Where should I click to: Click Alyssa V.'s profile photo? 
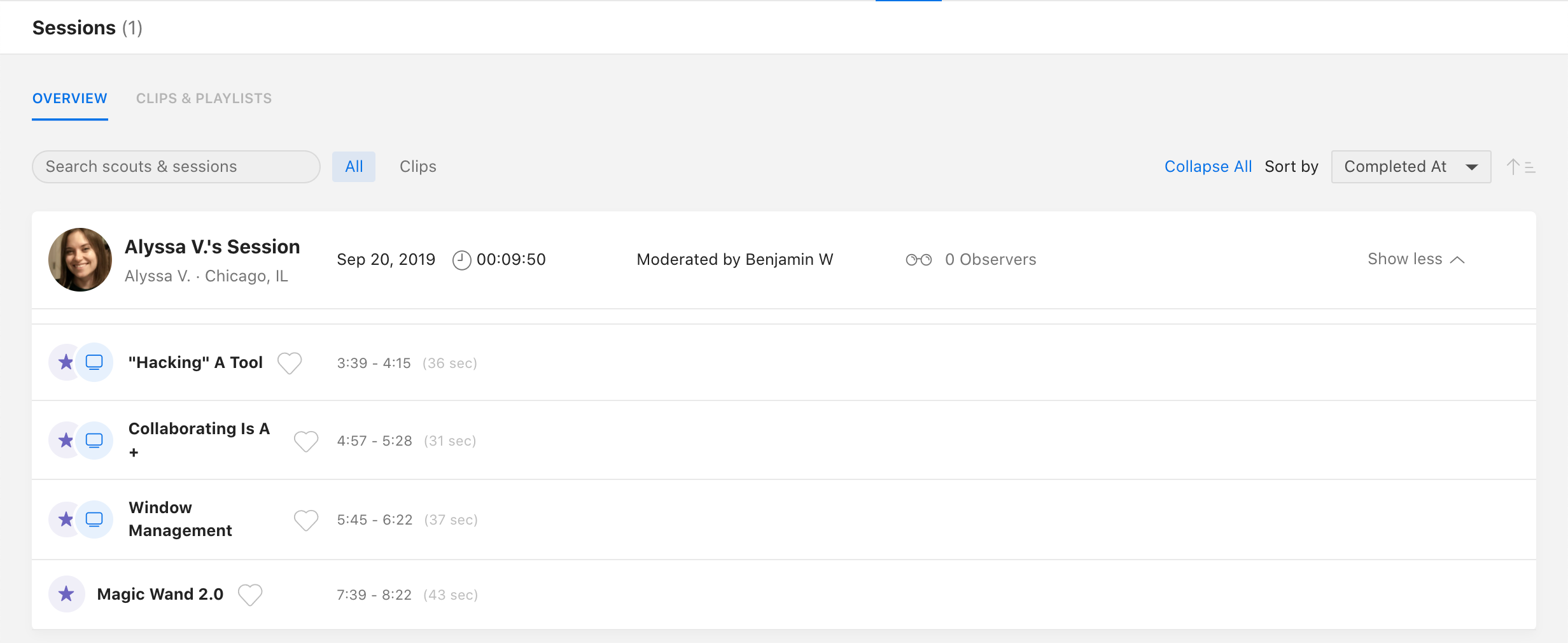pyautogui.click(x=80, y=260)
